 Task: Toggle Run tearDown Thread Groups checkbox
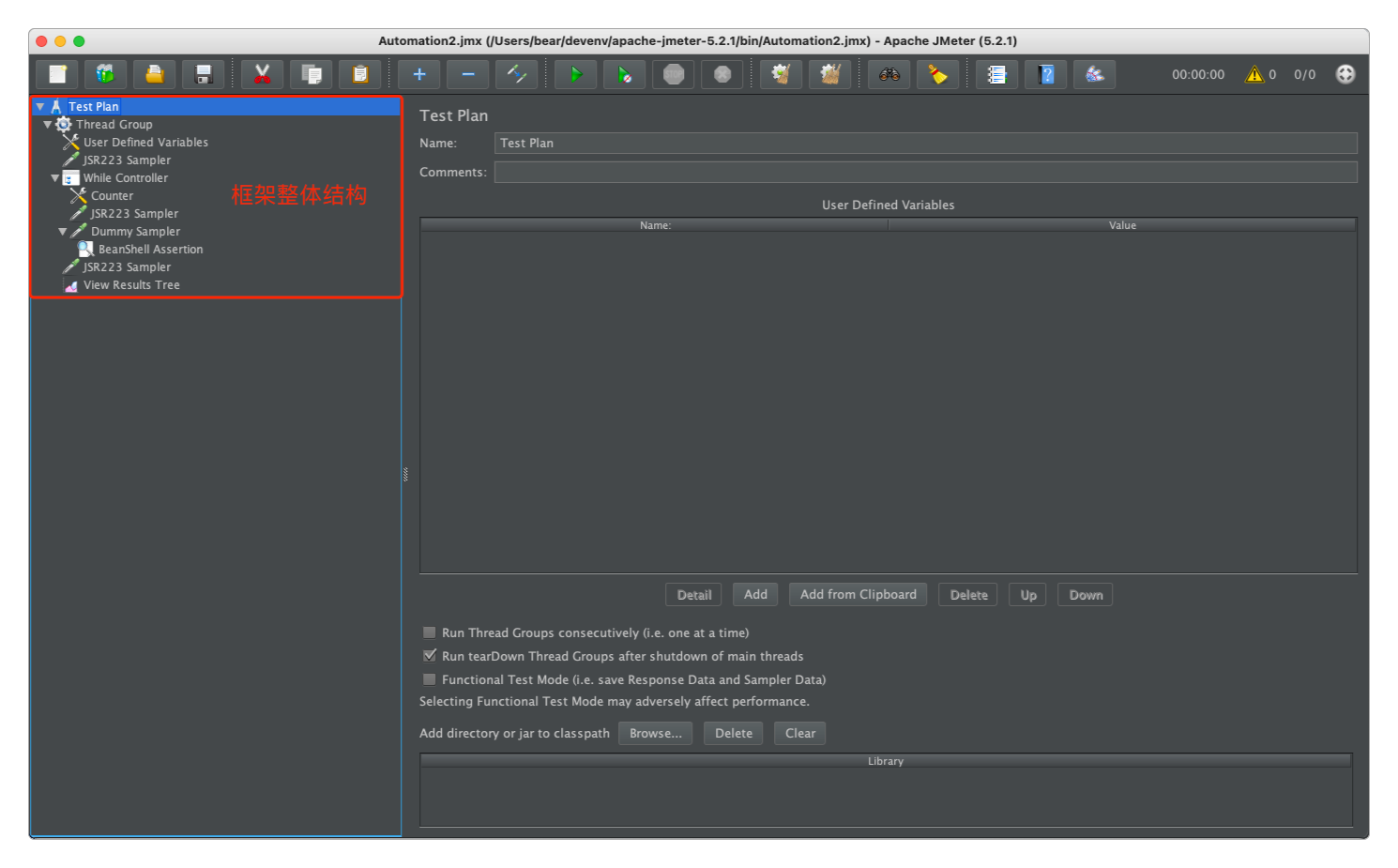429,656
